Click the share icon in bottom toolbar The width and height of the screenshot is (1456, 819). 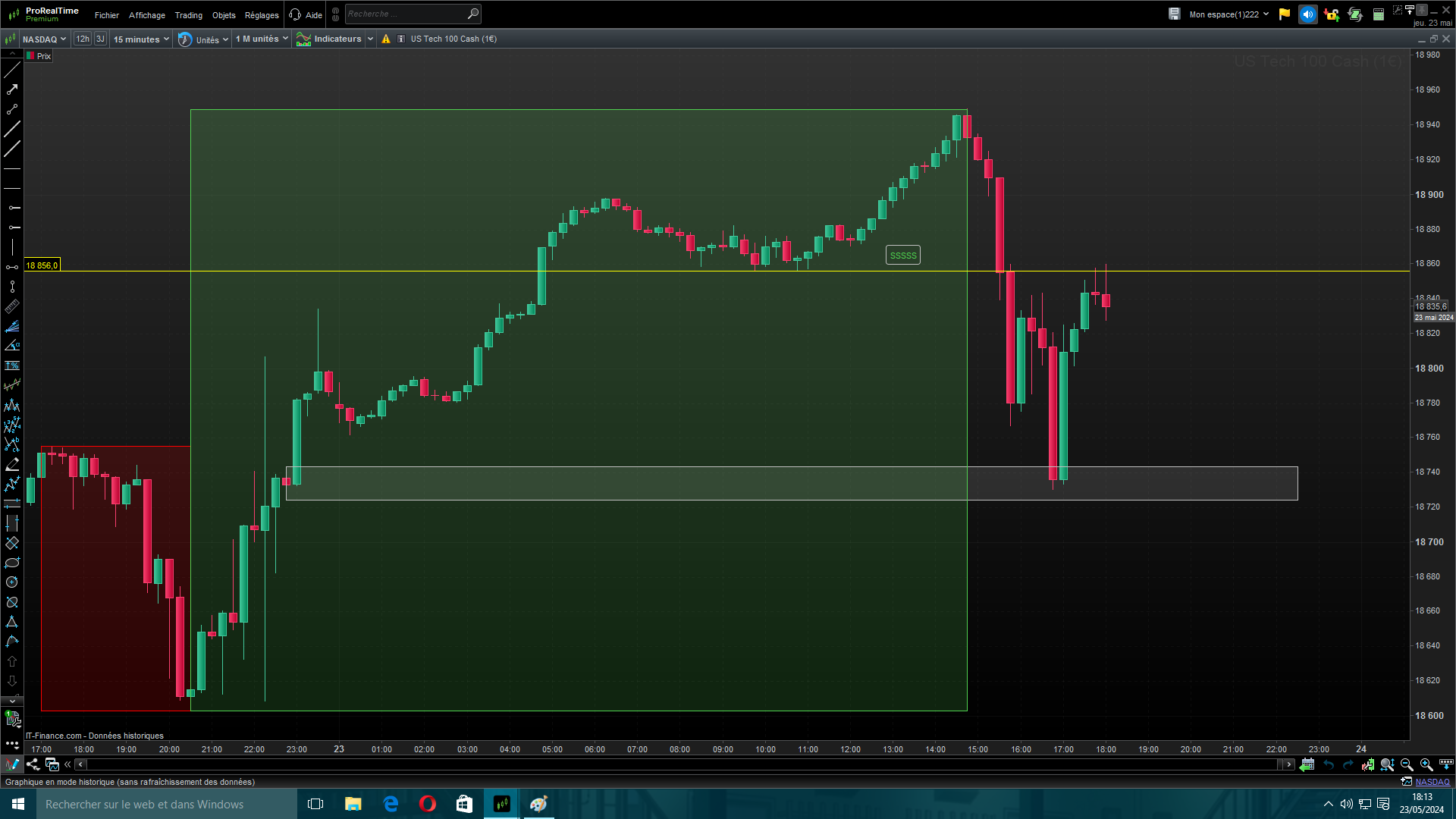point(33,764)
